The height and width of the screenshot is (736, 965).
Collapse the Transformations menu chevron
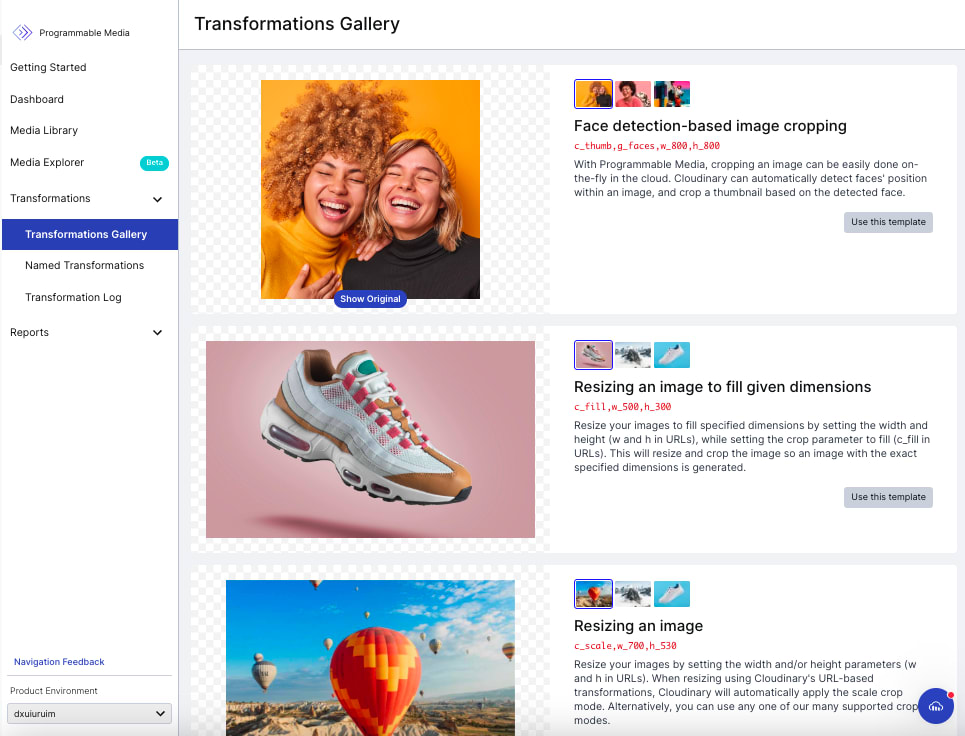pyautogui.click(x=158, y=199)
